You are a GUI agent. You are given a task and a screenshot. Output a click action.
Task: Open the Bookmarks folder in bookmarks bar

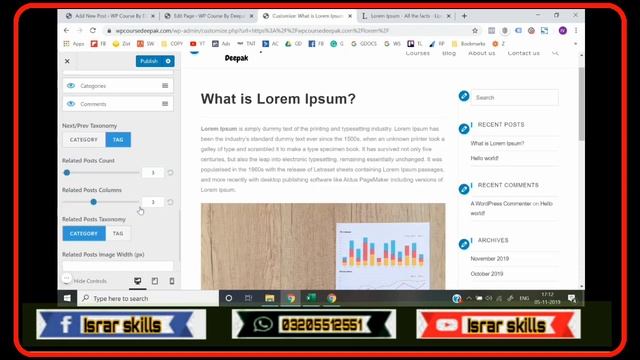469,44
